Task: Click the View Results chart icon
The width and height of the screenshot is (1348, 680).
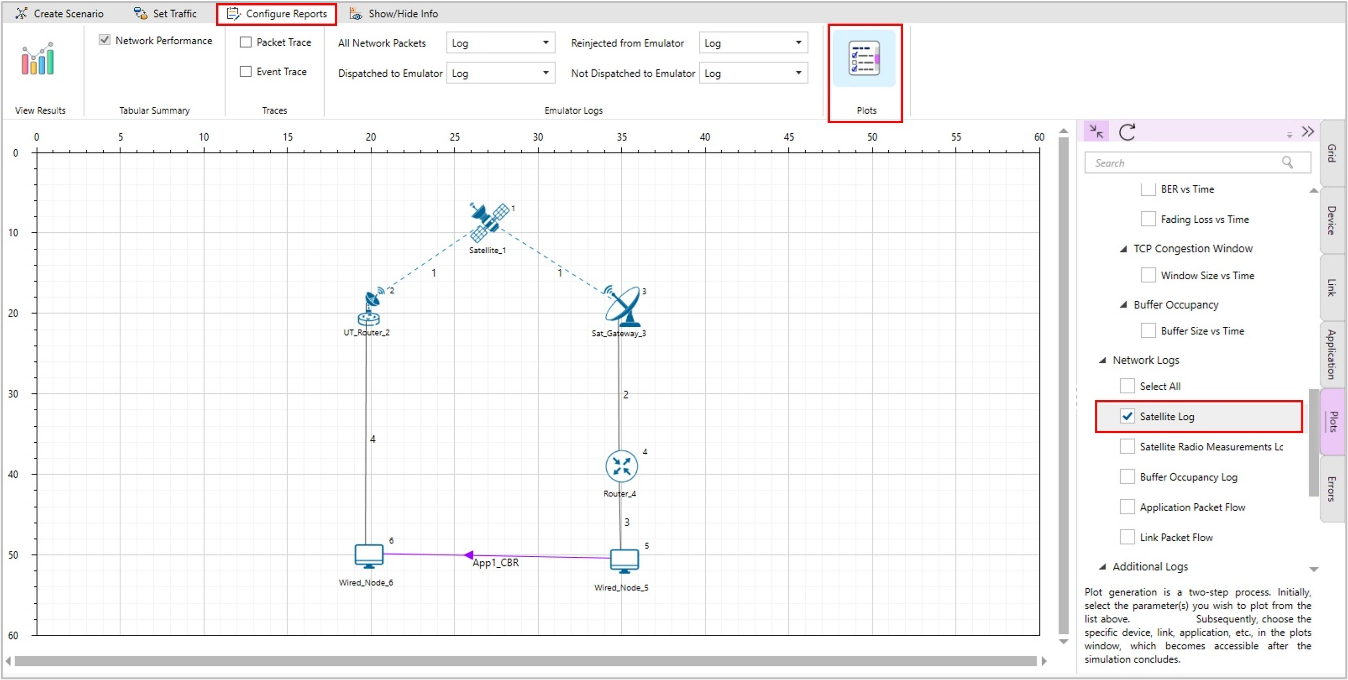Action: (38, 59)
